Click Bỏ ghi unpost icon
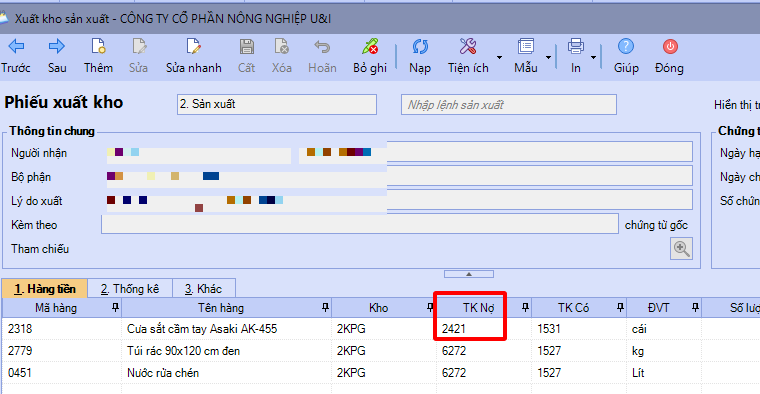 click(x=370, y=47)
